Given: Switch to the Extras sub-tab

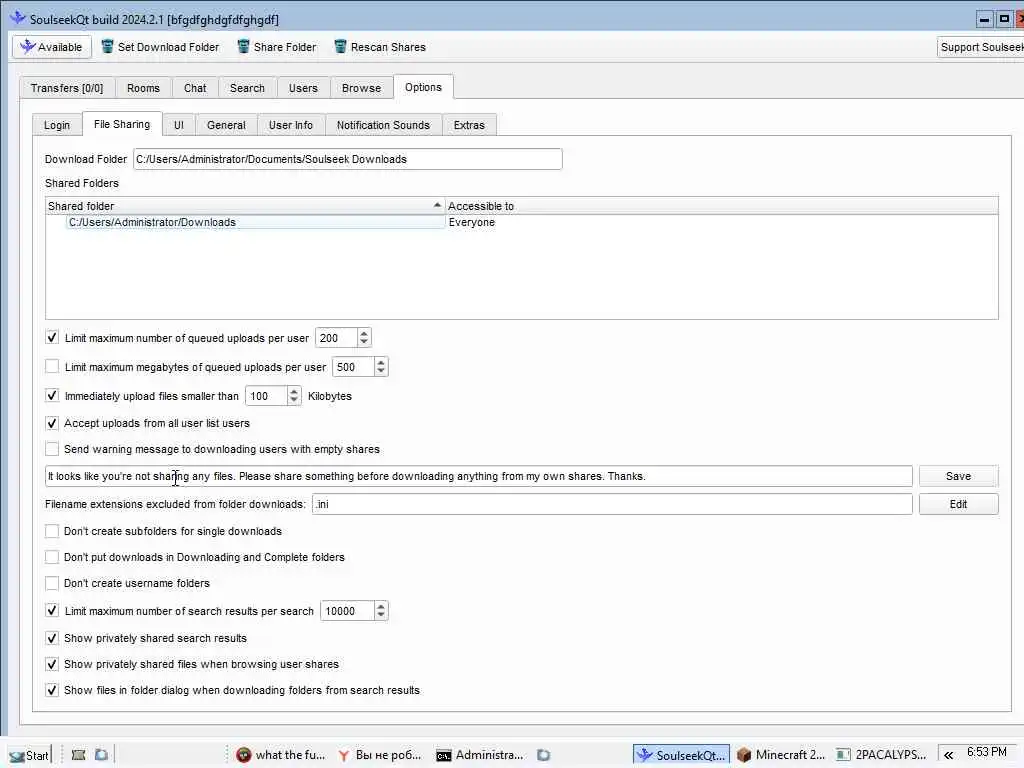Looking at the screenshot, I should (x=469, y=125).
